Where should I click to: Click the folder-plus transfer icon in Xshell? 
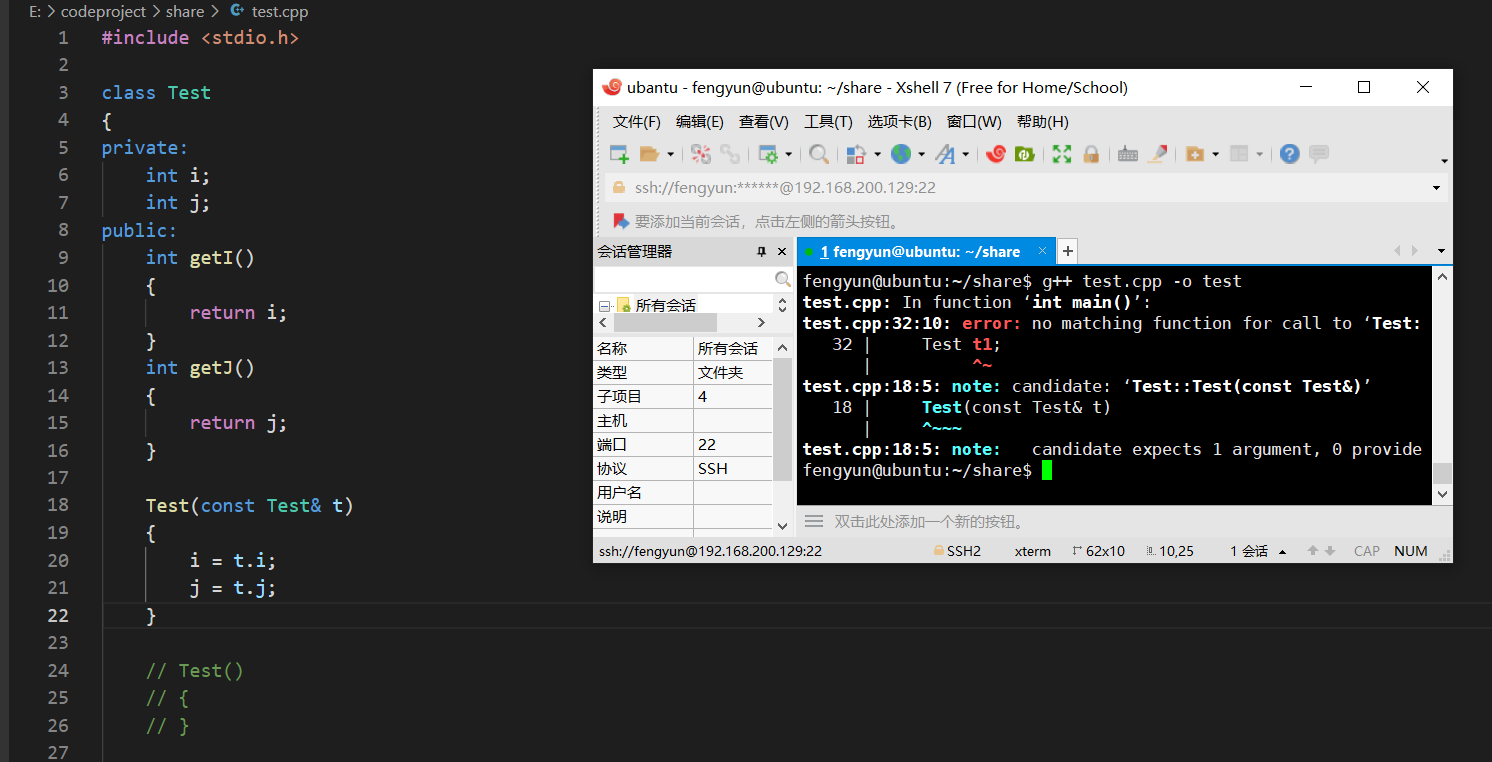1194,154
